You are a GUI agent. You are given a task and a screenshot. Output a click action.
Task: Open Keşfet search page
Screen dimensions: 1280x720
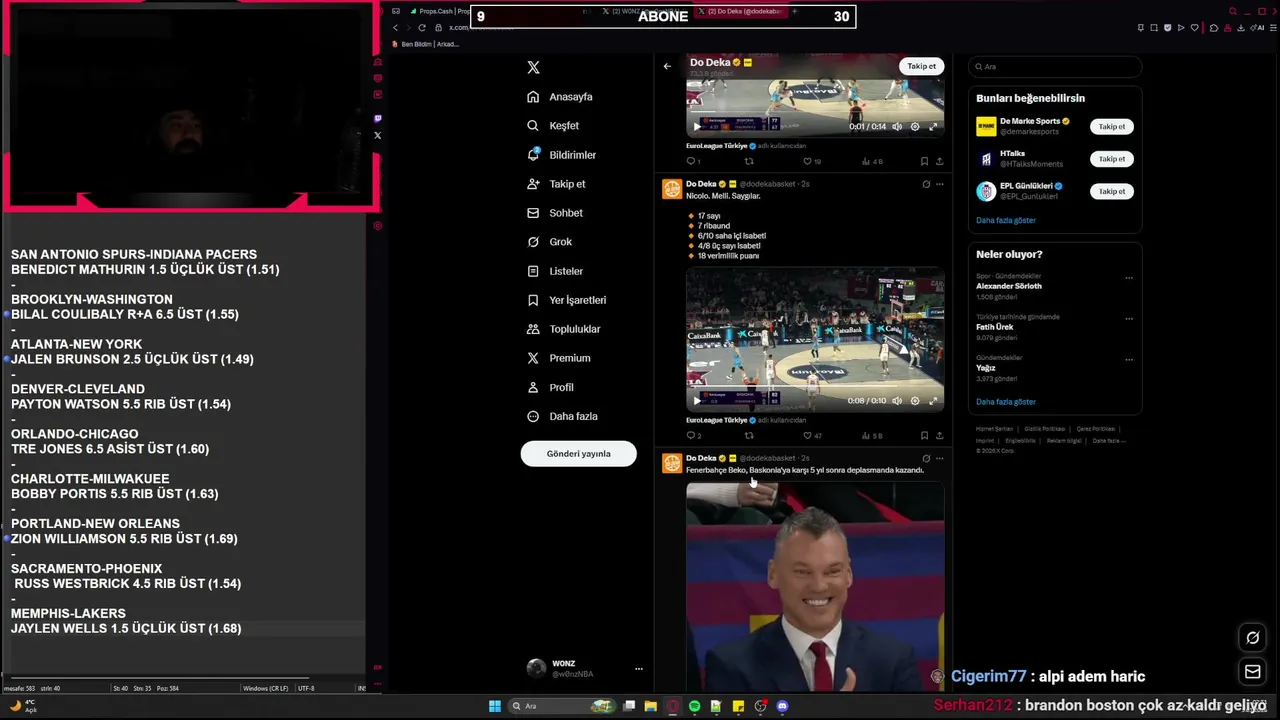coord(553,126)
